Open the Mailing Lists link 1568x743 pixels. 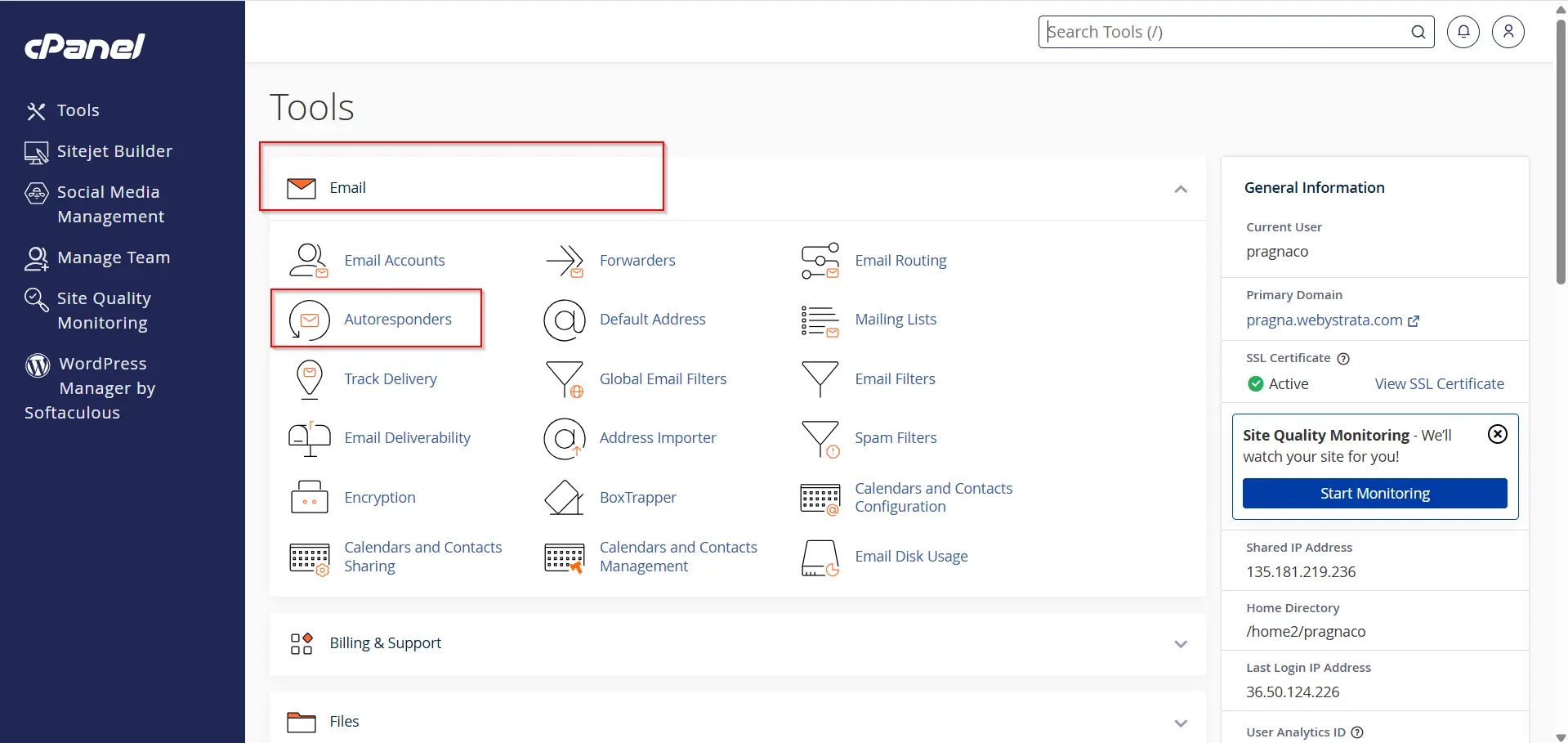tap(896, 320)
